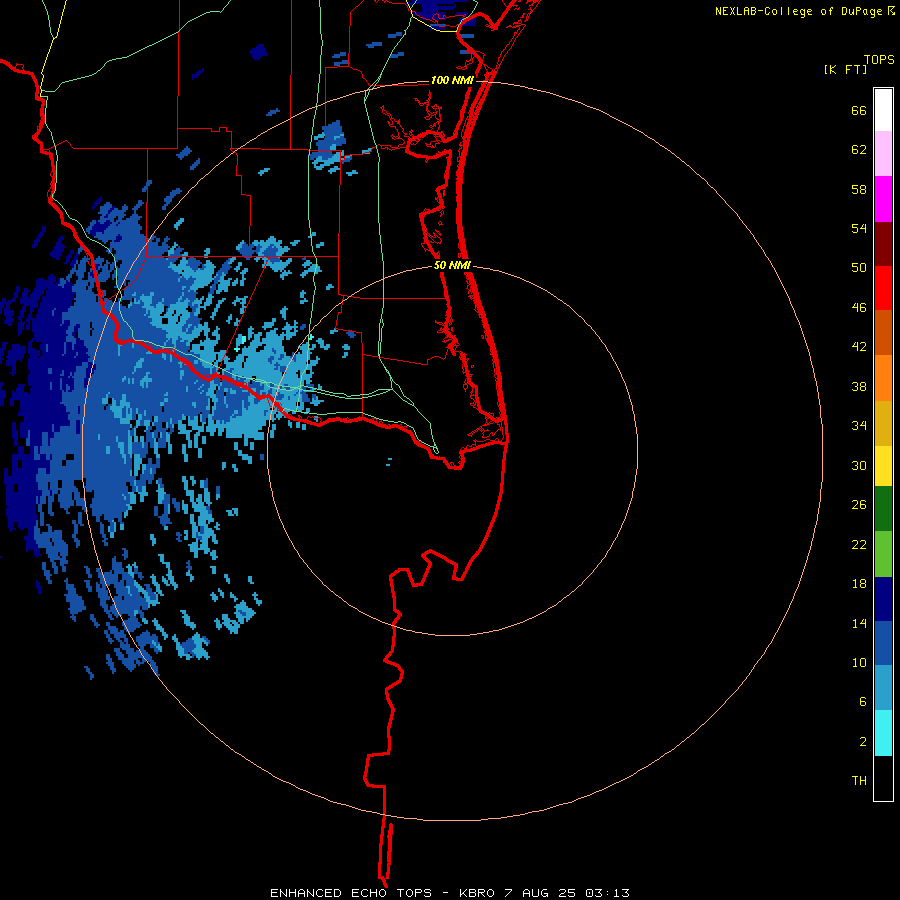
Task: Click the TOPS legend title
Action: tap(879, 59)
